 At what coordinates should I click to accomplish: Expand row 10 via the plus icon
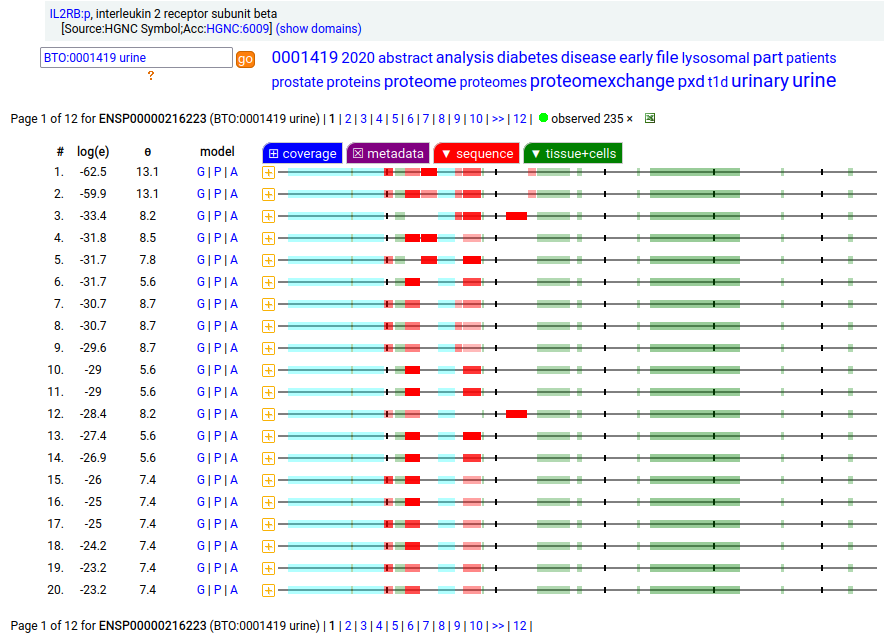point(268,370)
